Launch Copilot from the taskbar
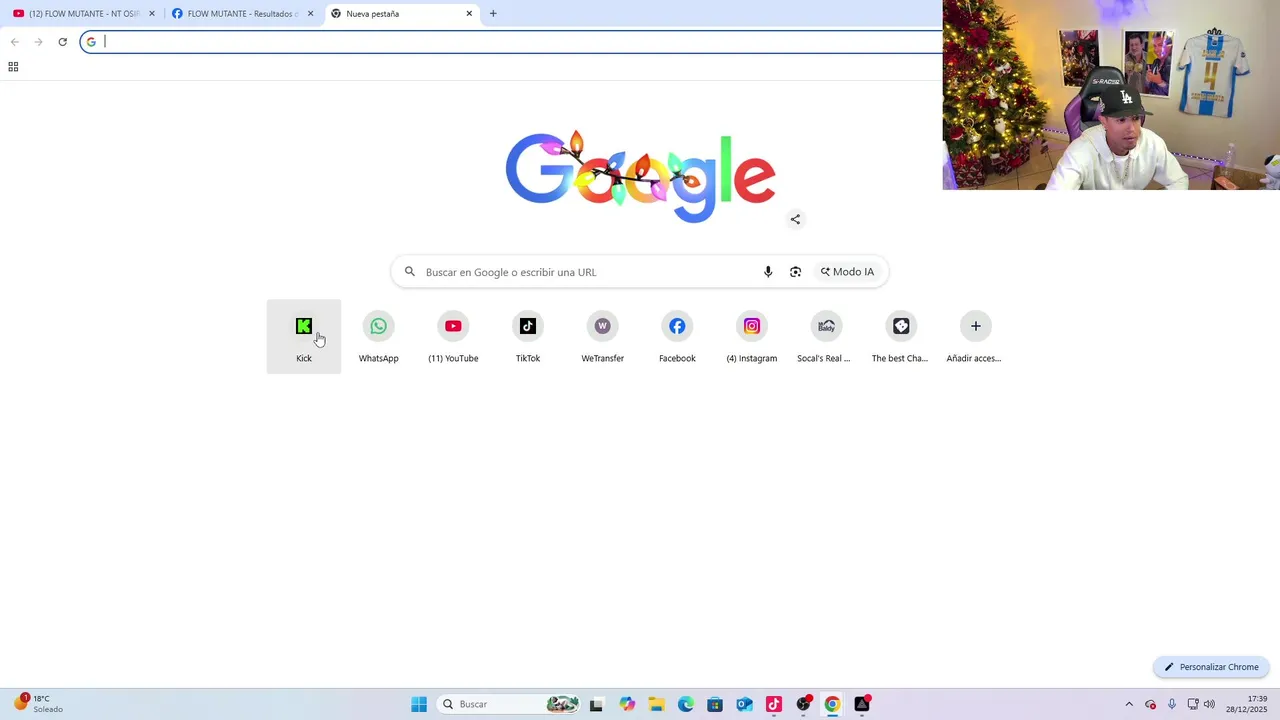1280x720 pixels. (x=627, y=704)
